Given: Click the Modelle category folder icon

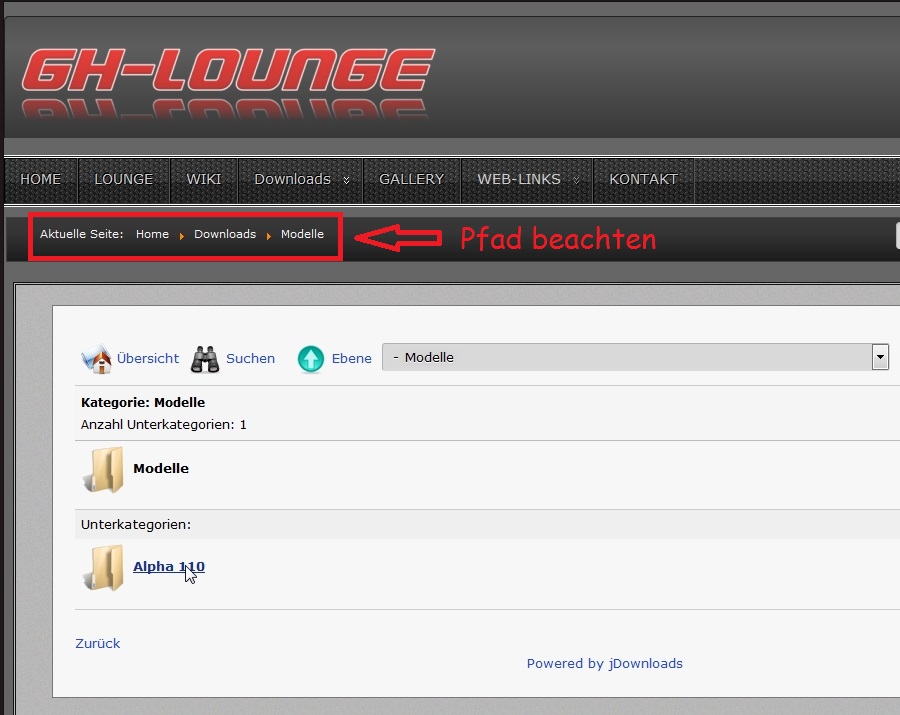Looking at the screenshot, I should (x=104, y=469).
